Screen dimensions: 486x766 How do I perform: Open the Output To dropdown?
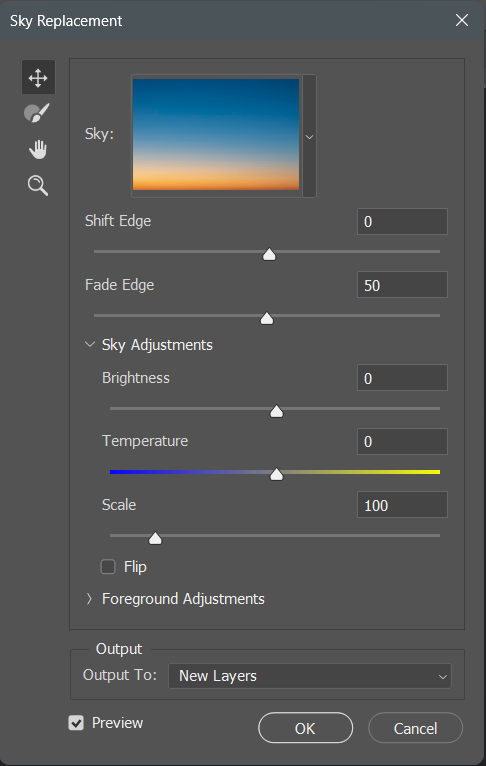pos(310,676)
